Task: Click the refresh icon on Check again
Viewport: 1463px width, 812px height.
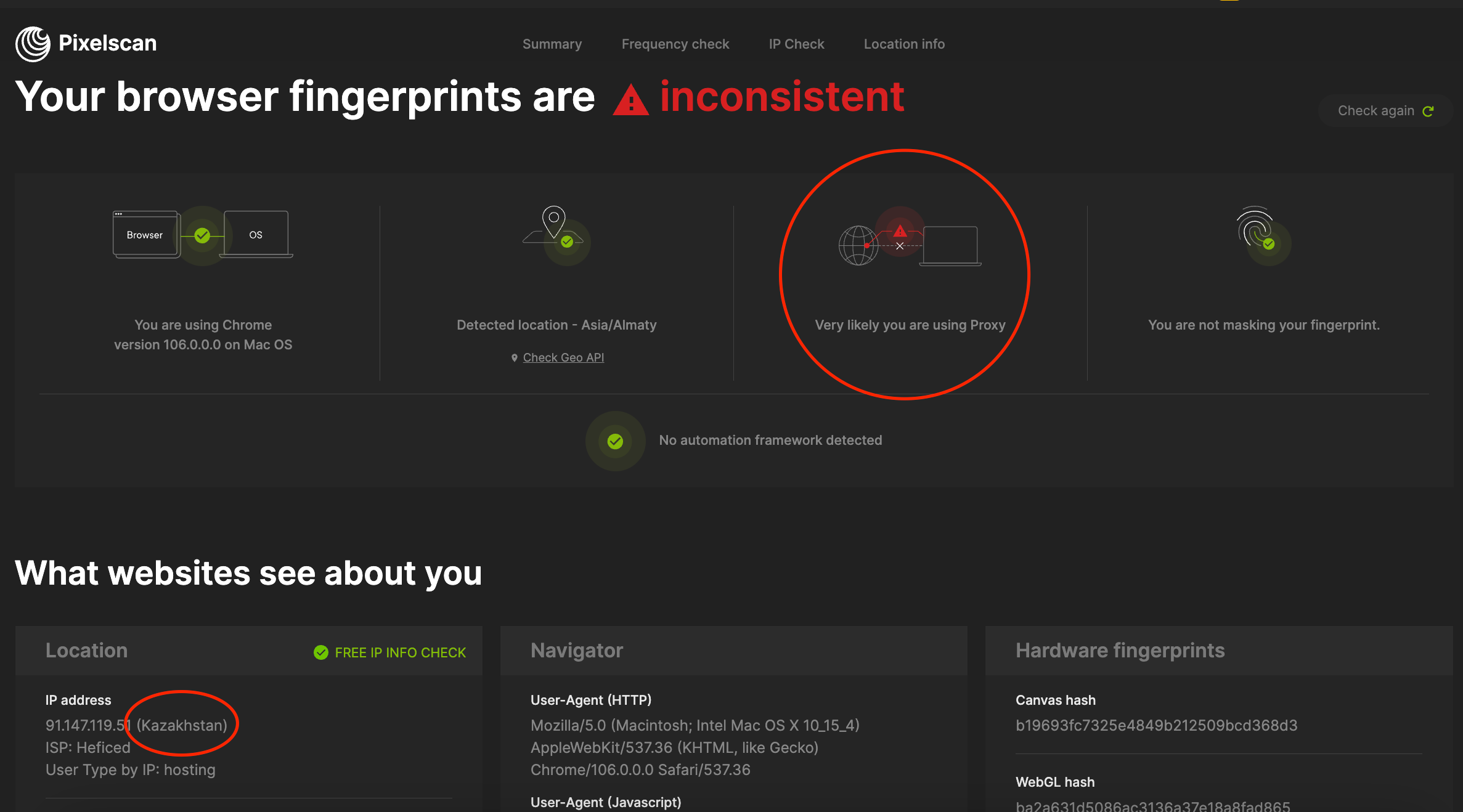Action: pos(1428,111)
